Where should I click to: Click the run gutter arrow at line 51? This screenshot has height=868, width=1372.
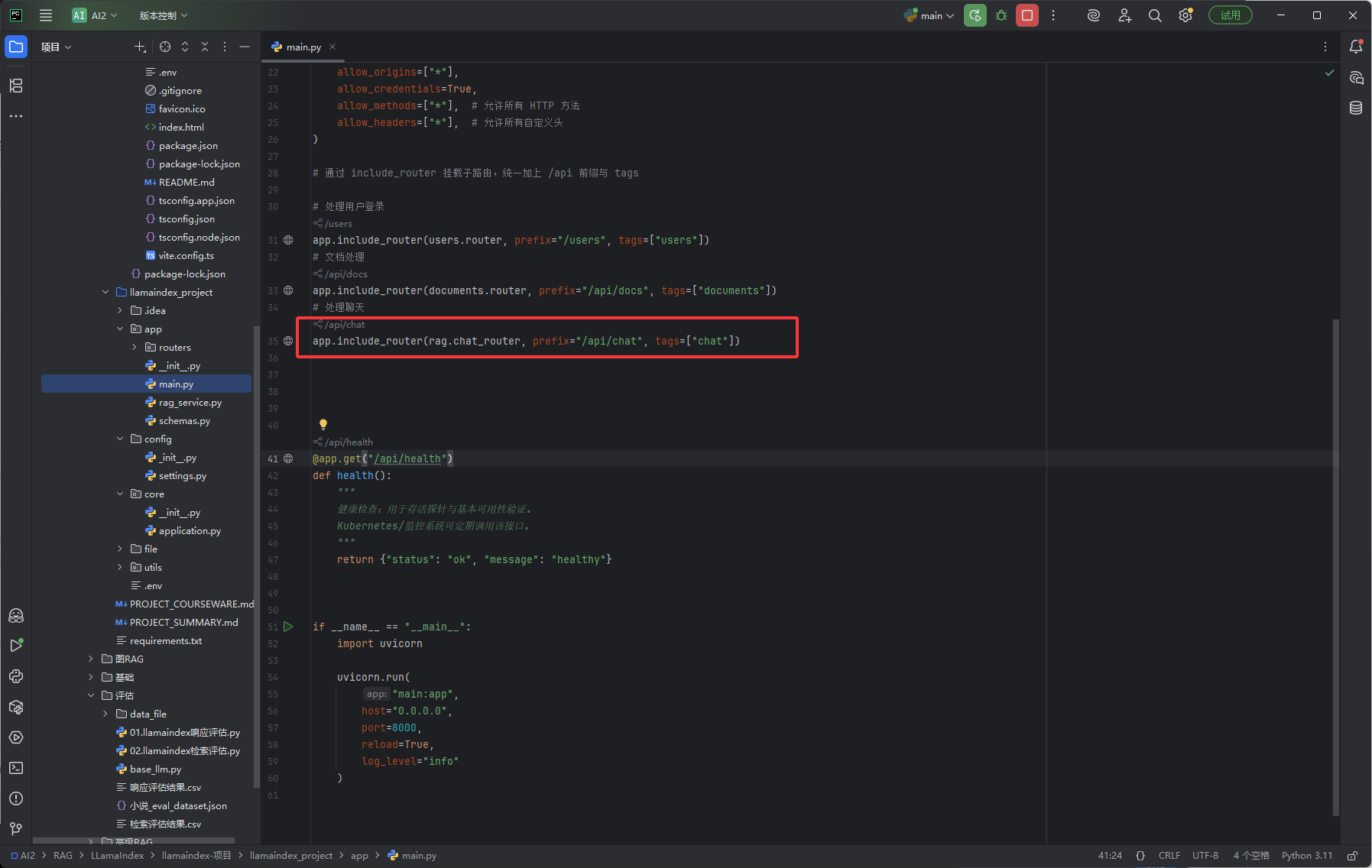point(288,627)
